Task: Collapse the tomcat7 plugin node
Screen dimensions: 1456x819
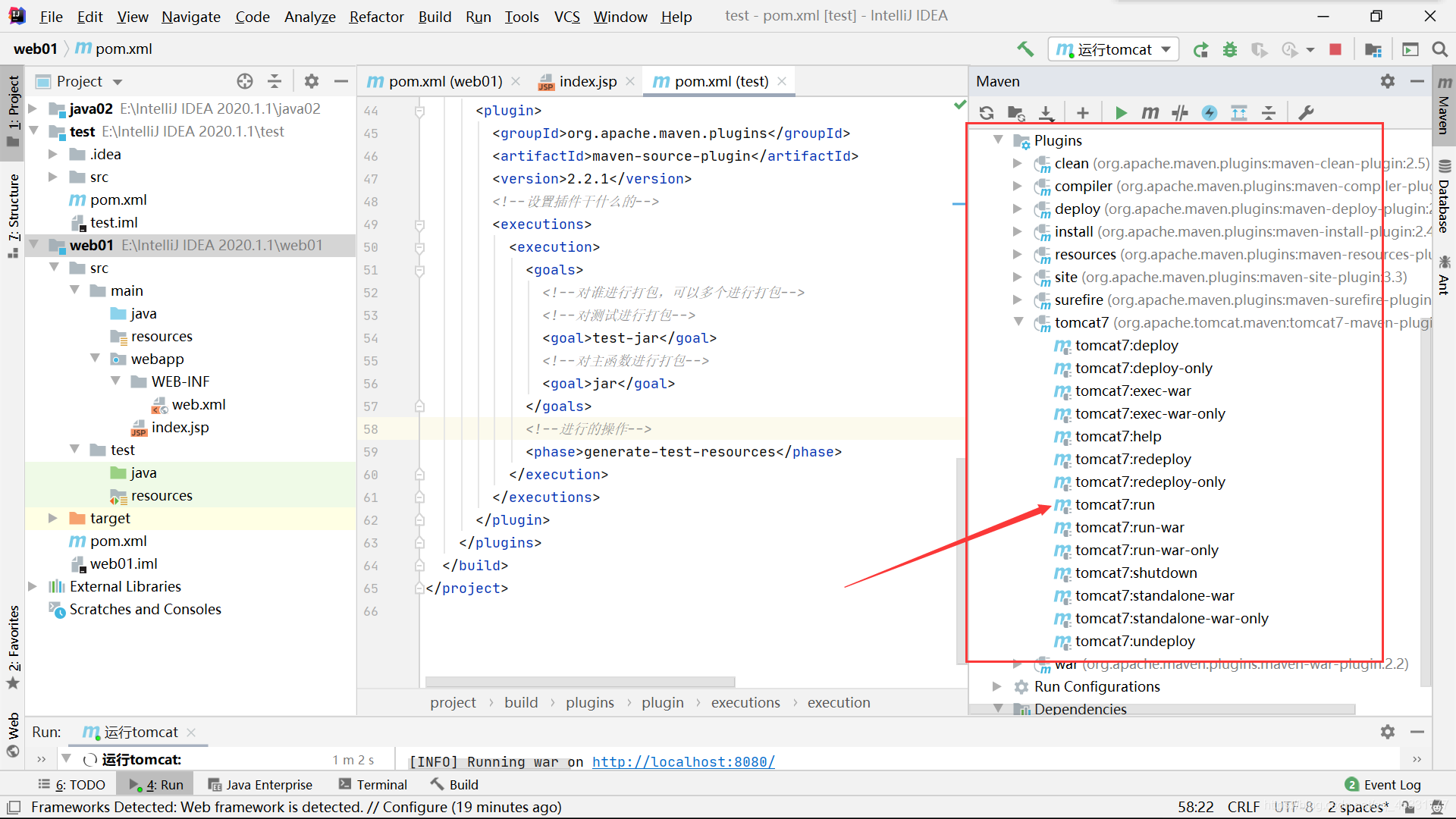Action: click(1018, 322)
